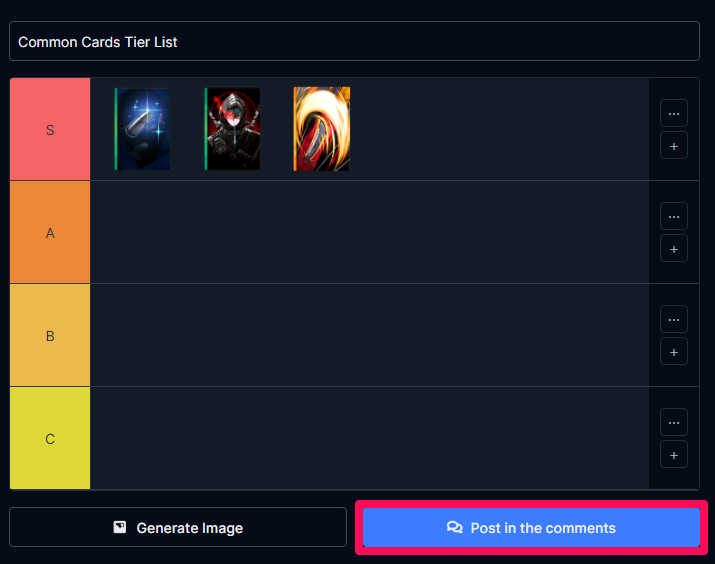Edit the Common Cards Tier List title field
This screenshot has width=715, height=564.
point(354,41)
